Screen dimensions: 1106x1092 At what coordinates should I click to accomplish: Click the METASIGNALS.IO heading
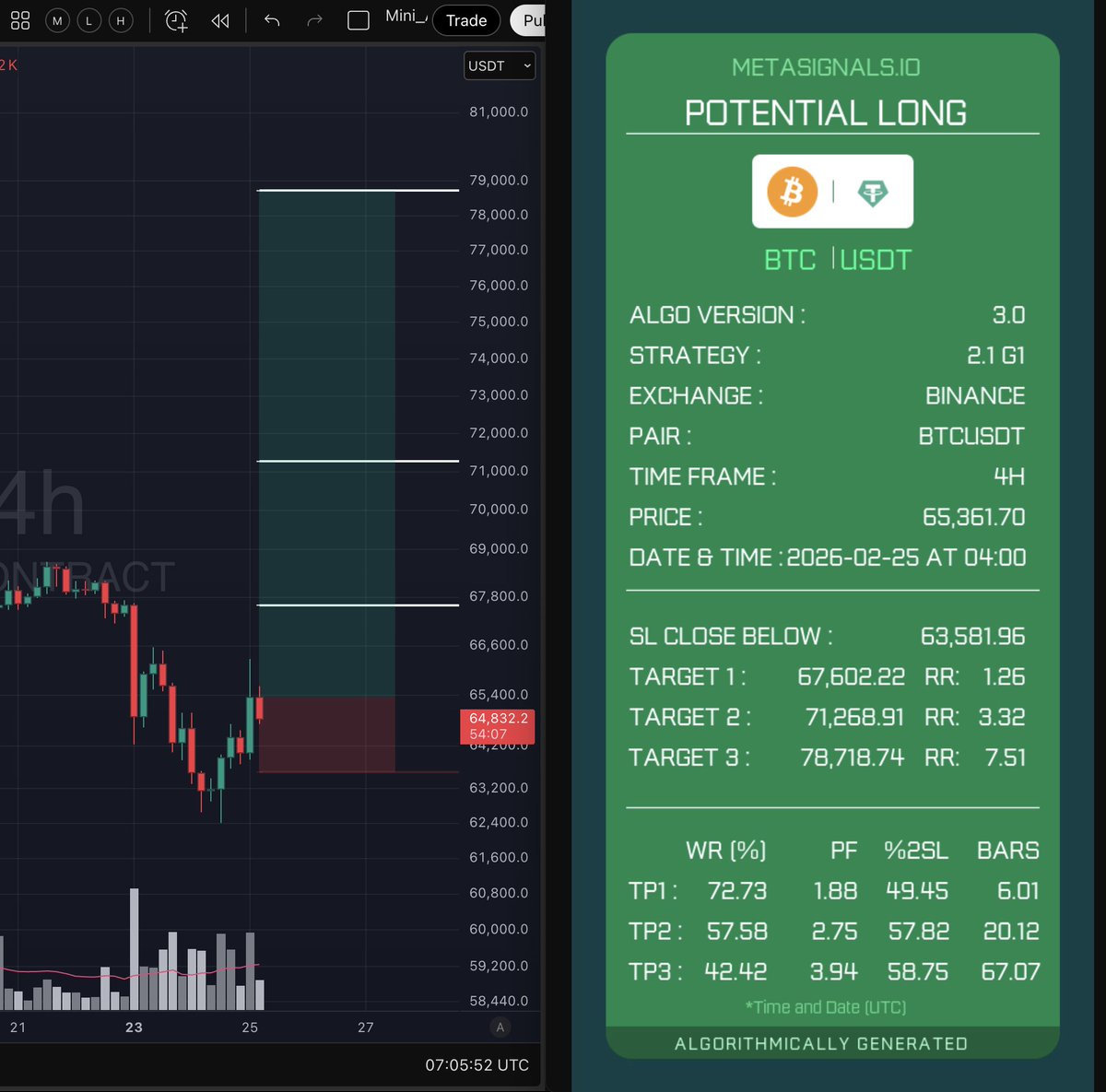click(x=826, y=67)
